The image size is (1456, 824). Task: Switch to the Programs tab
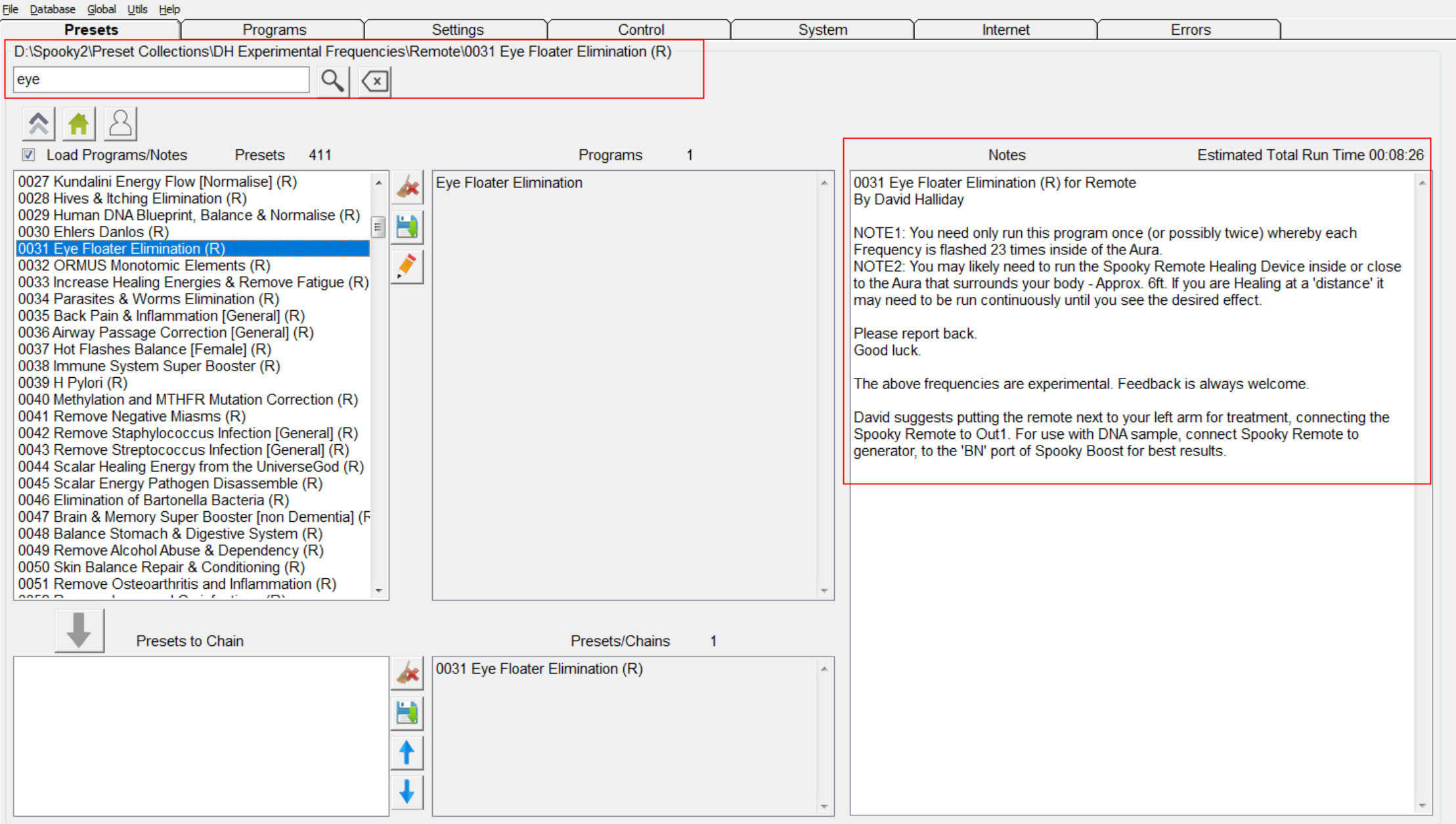[274, 30]
